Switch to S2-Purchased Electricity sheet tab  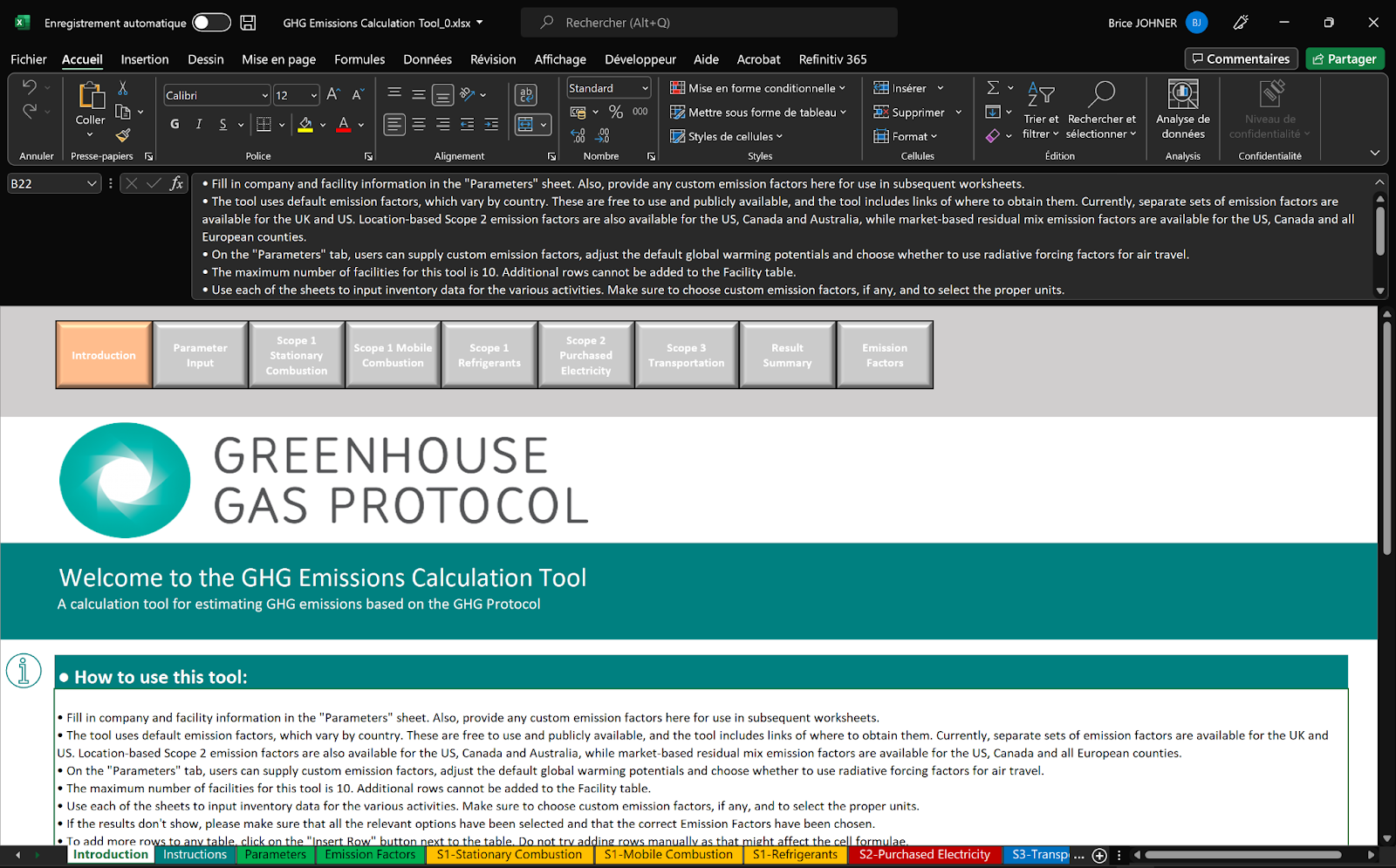click(x=924, y=855)
